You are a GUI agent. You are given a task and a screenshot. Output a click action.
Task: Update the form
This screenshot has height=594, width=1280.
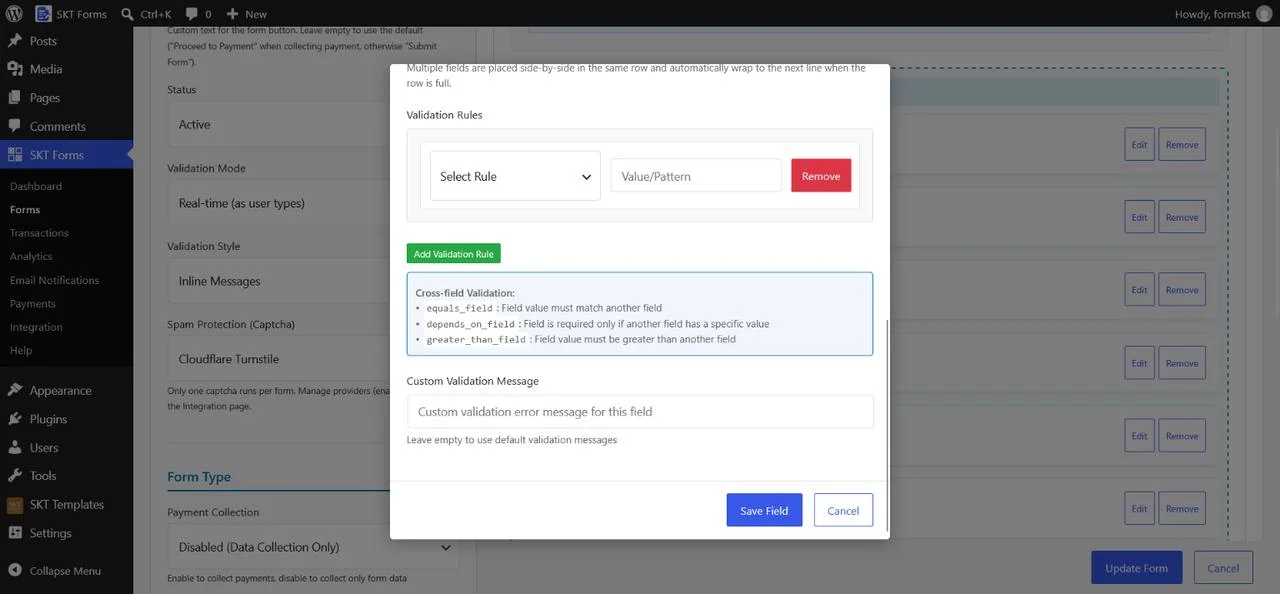(x=1136, y=568)
